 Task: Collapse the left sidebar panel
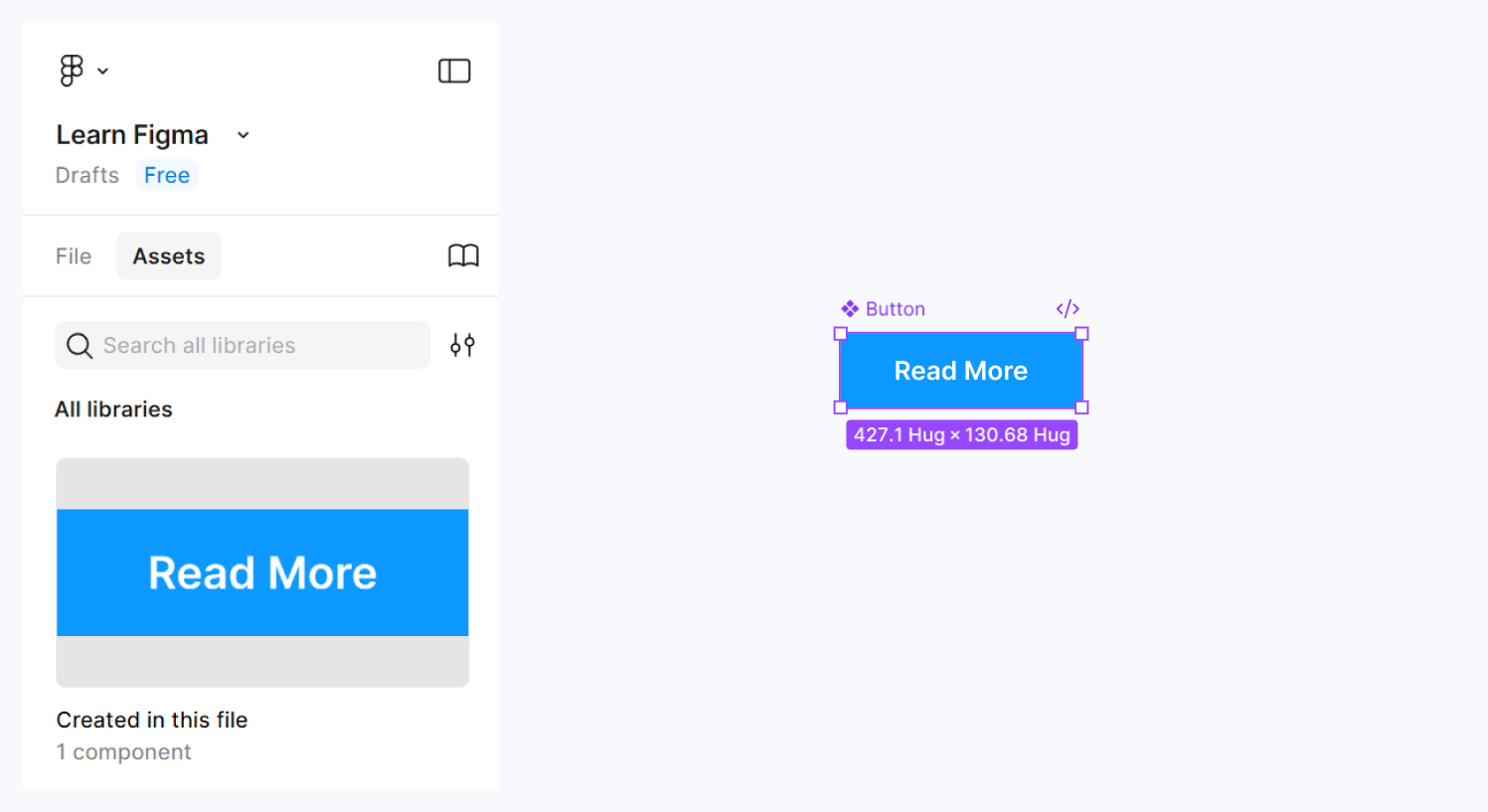click(x=454, y=70)
